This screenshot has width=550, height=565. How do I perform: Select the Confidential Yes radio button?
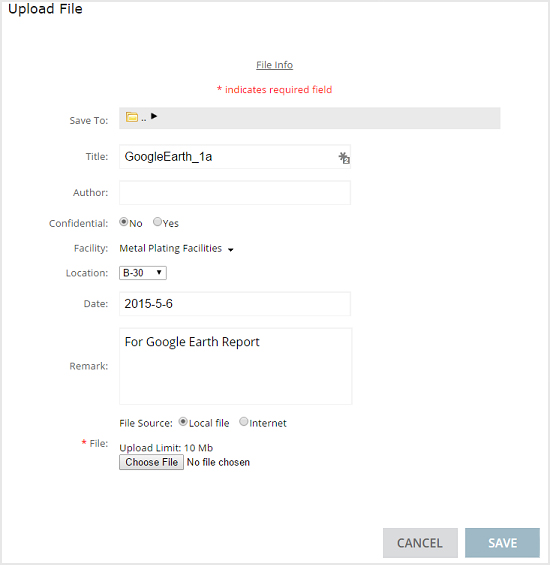coord(157,222)
